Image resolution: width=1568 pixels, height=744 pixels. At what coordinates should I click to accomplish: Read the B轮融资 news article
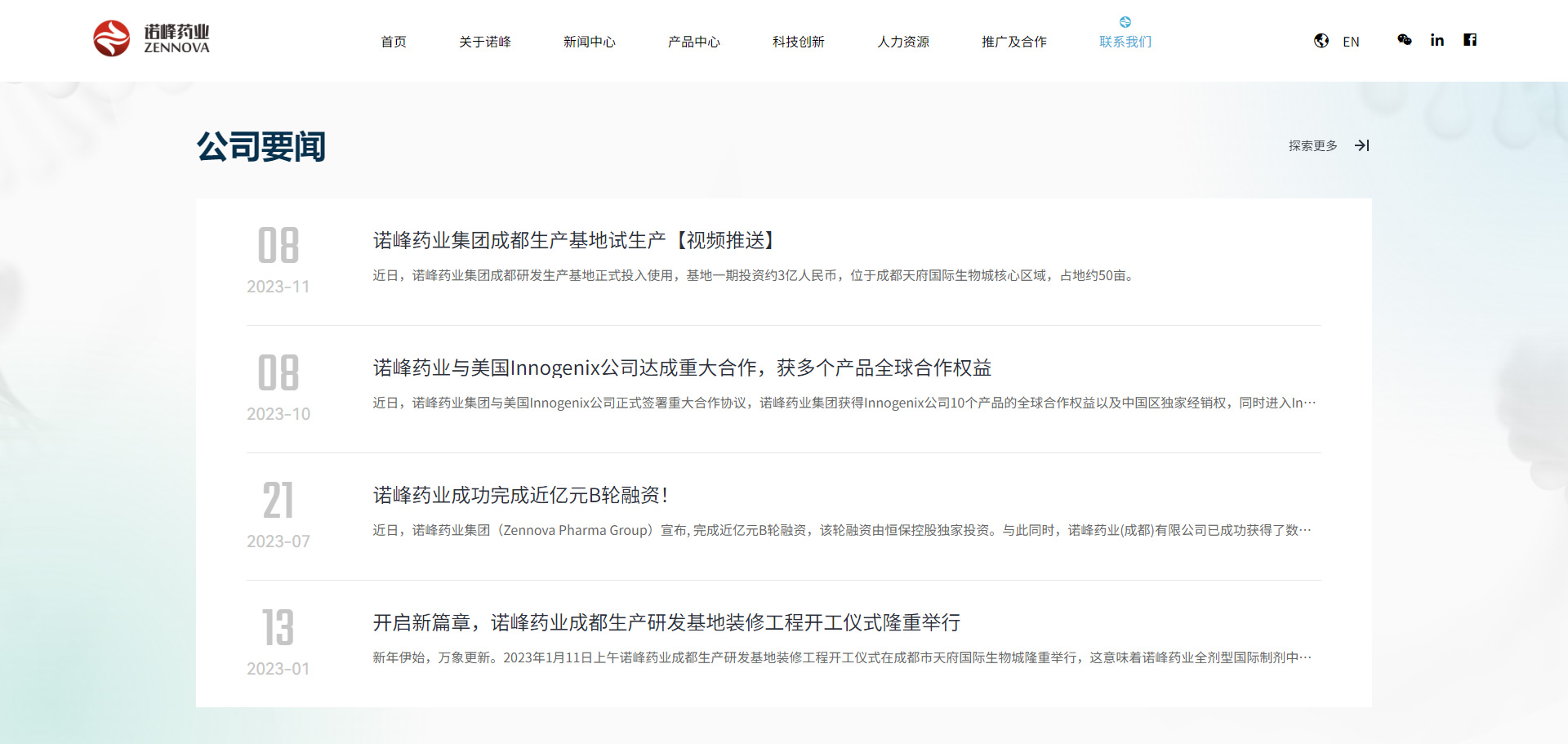point(520,495)
